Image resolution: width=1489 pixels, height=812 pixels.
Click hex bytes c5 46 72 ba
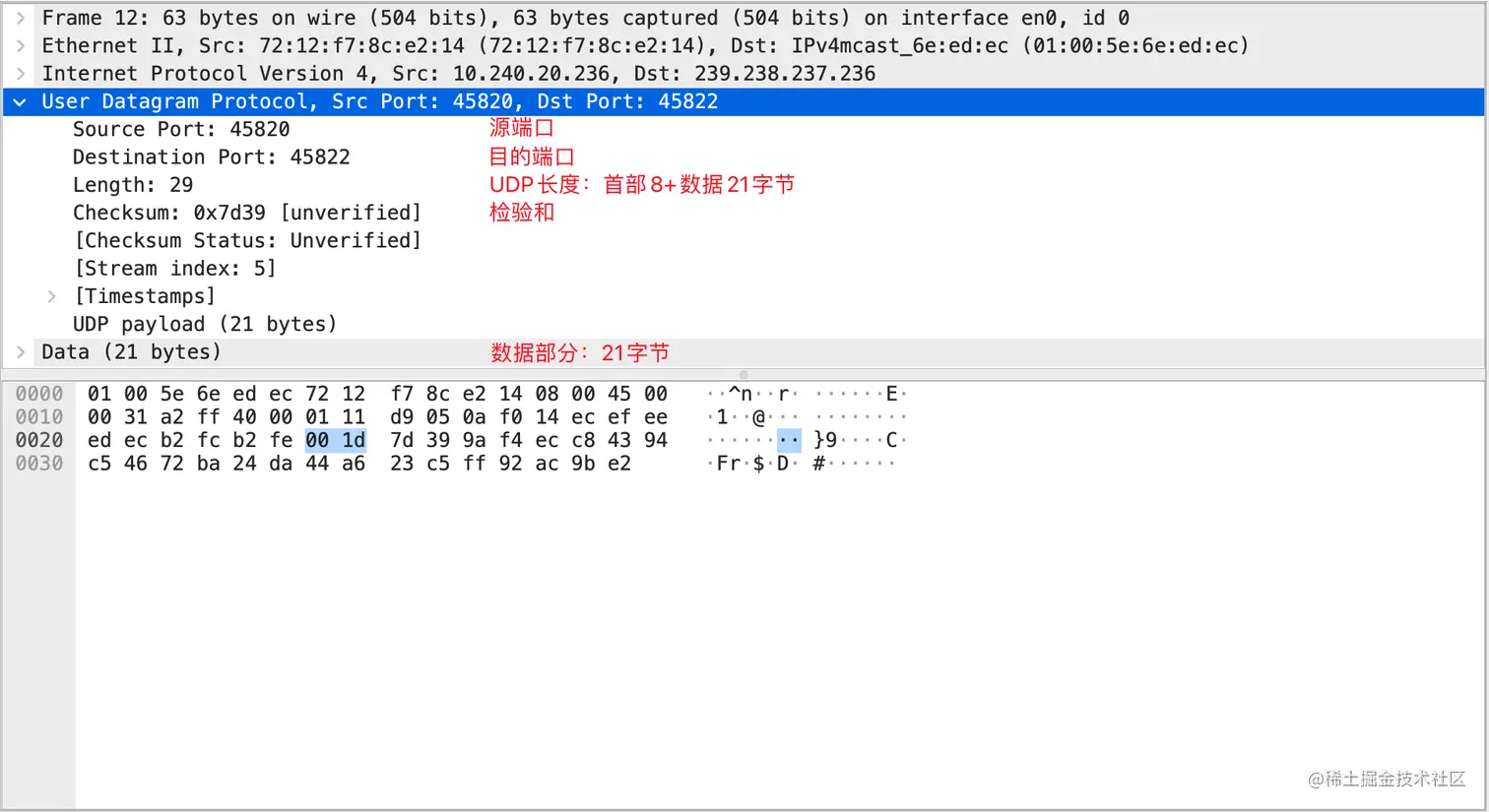click(154, 464)
